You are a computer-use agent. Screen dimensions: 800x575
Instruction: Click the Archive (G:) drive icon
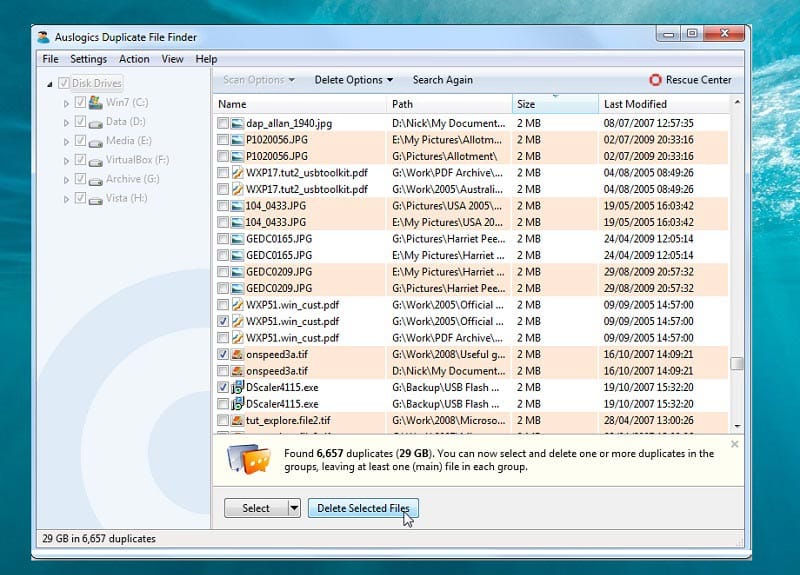[x=96, y=180]
